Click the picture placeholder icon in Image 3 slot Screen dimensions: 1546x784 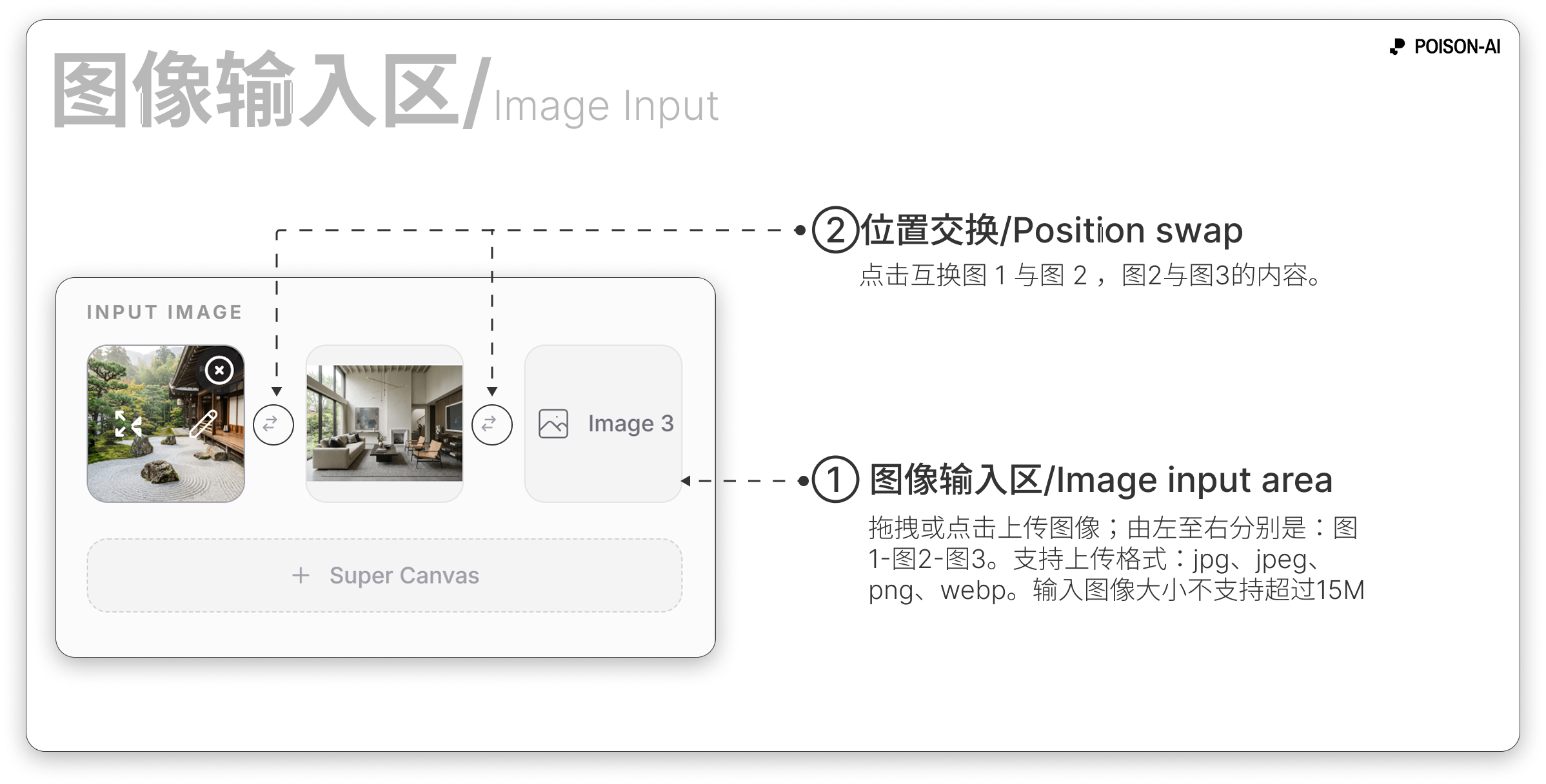tap(553, 424)
